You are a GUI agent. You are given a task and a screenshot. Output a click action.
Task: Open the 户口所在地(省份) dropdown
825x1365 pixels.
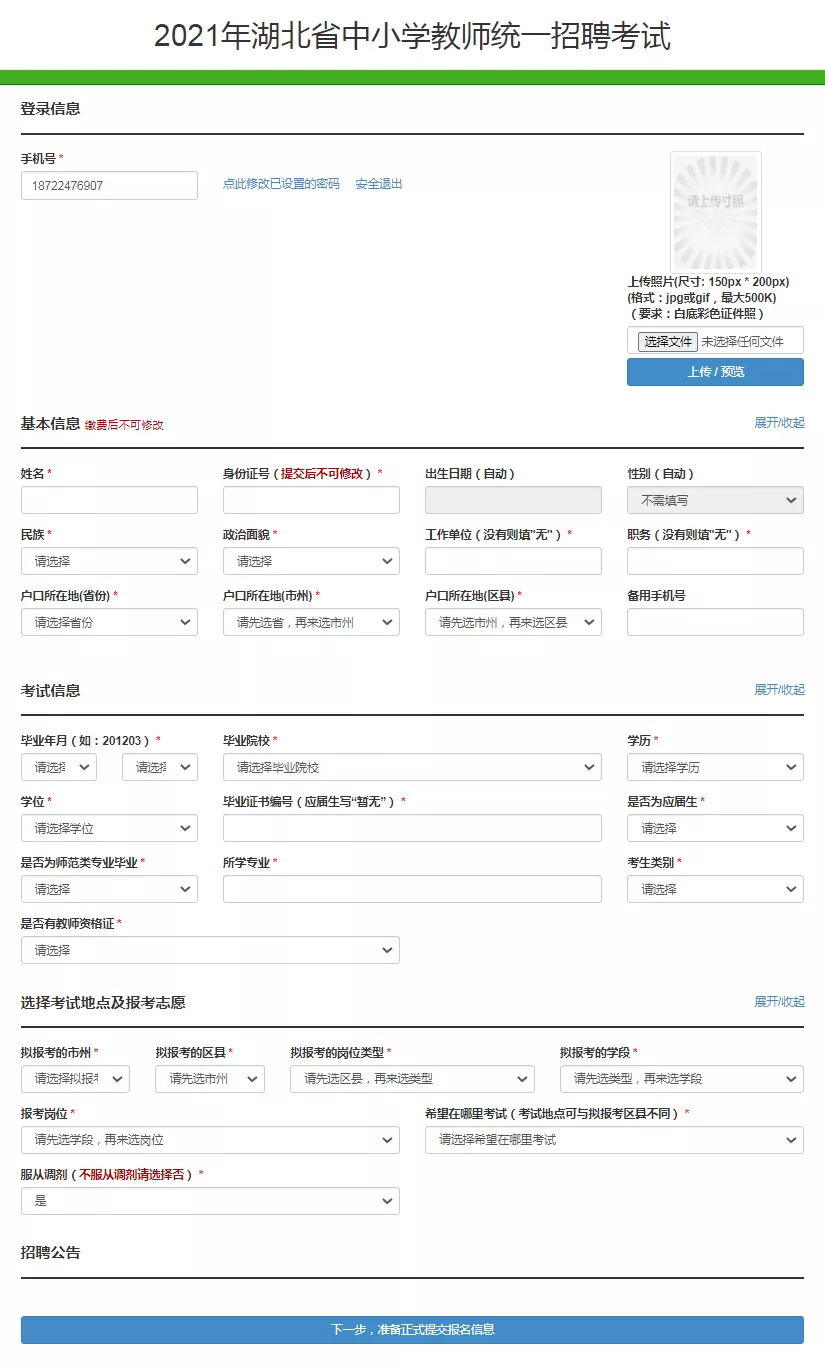tap(109, 622)
